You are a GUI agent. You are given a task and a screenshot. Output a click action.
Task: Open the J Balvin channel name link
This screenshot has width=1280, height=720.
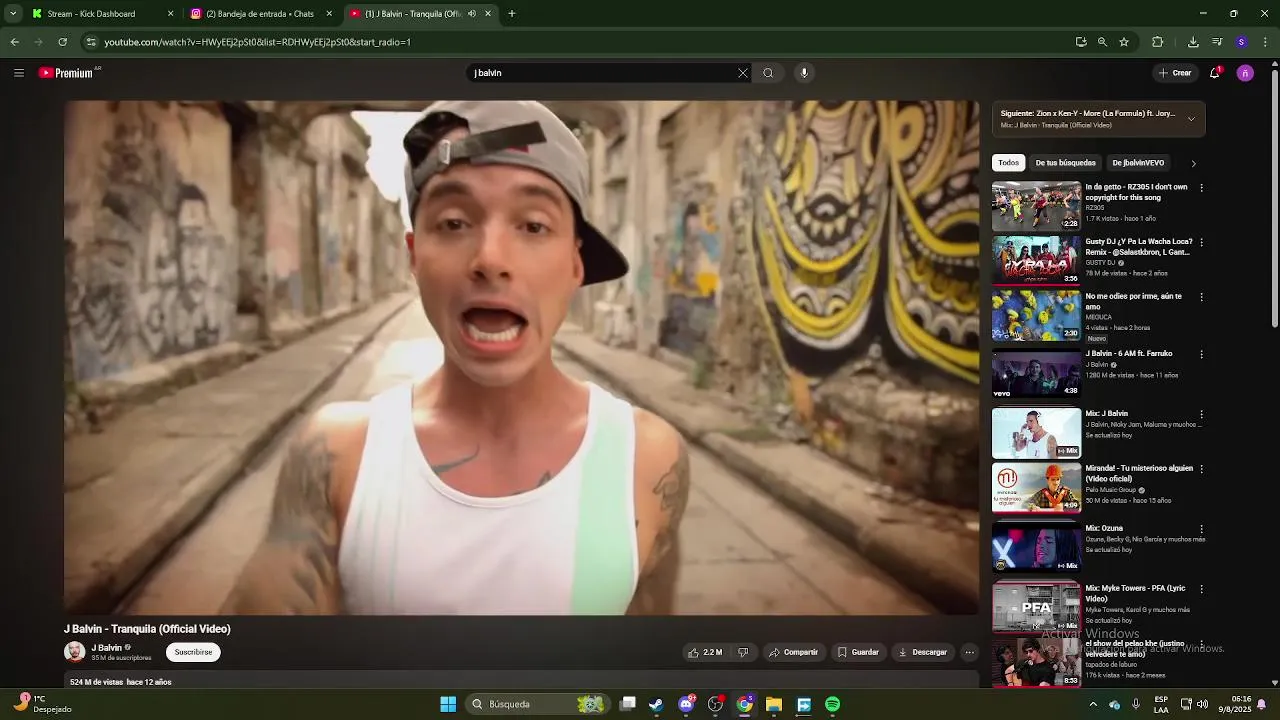(107, 647)
